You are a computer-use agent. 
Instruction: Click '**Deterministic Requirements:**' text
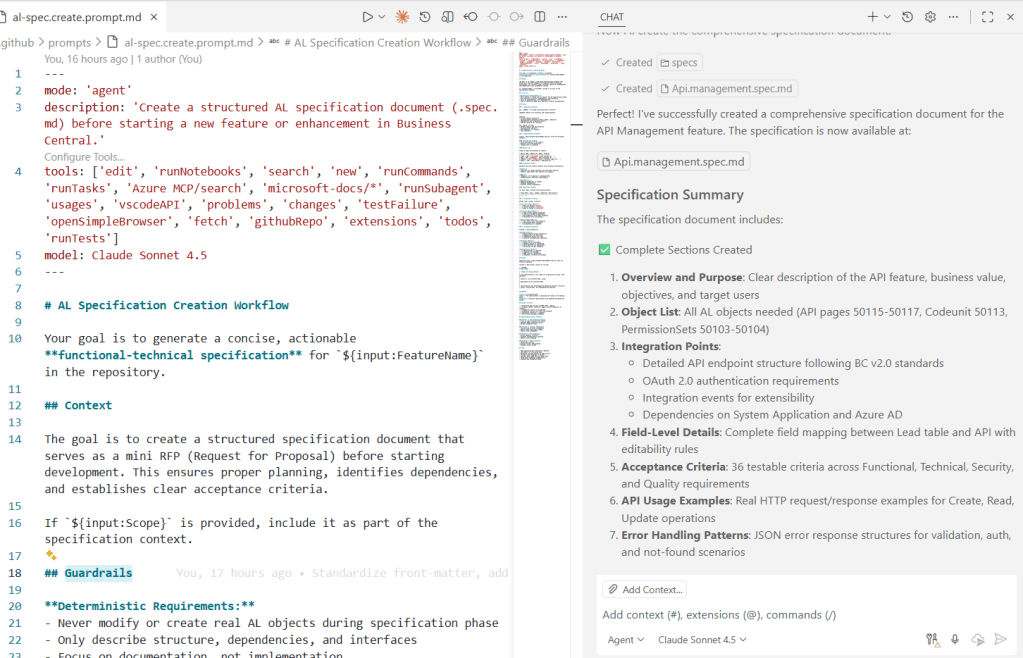click(149, 606)
